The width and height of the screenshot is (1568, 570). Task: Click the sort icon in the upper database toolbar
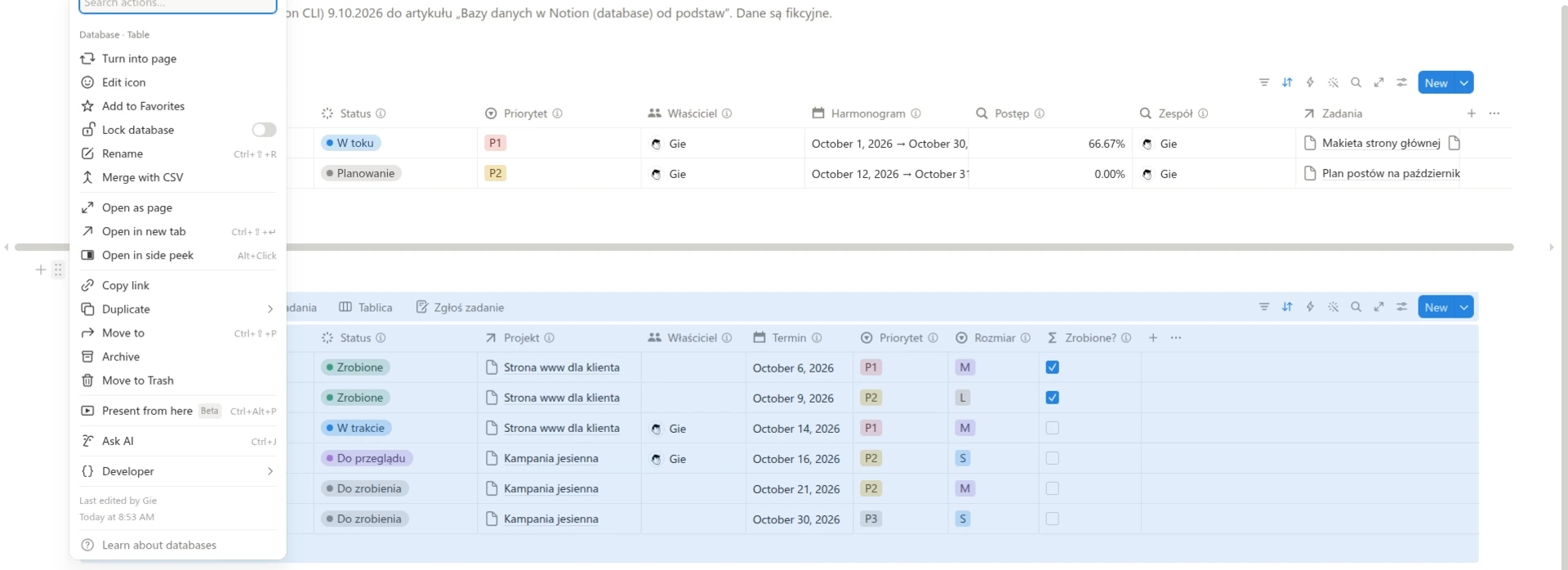pos(1287,82)
